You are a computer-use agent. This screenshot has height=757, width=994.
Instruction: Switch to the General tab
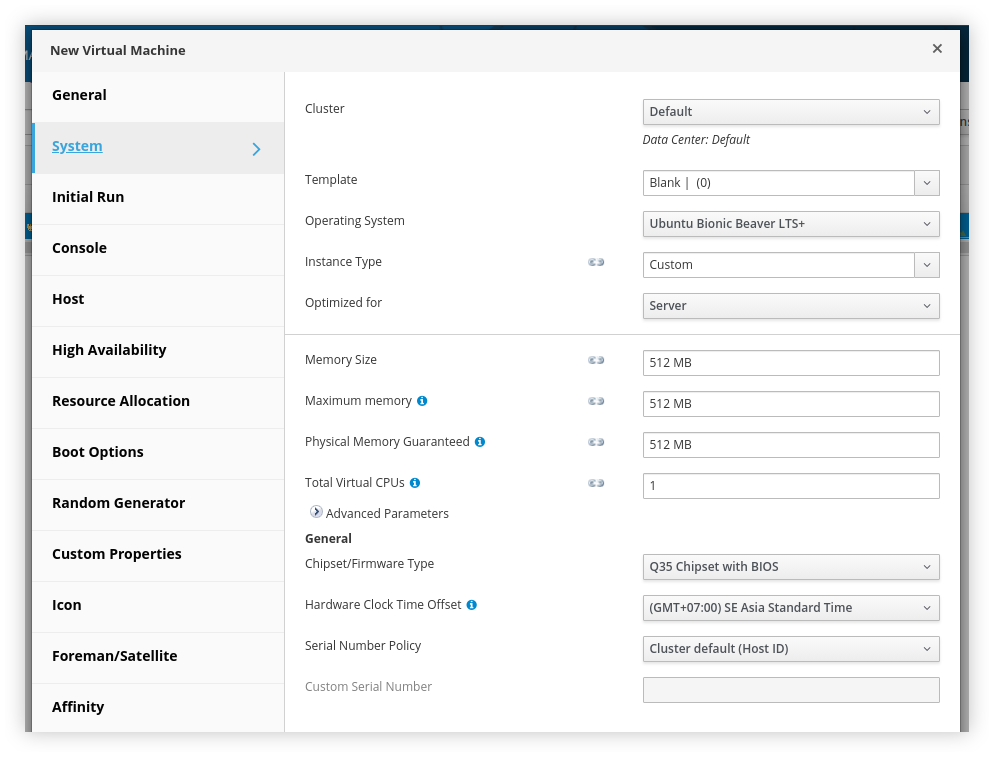[80, 96]
